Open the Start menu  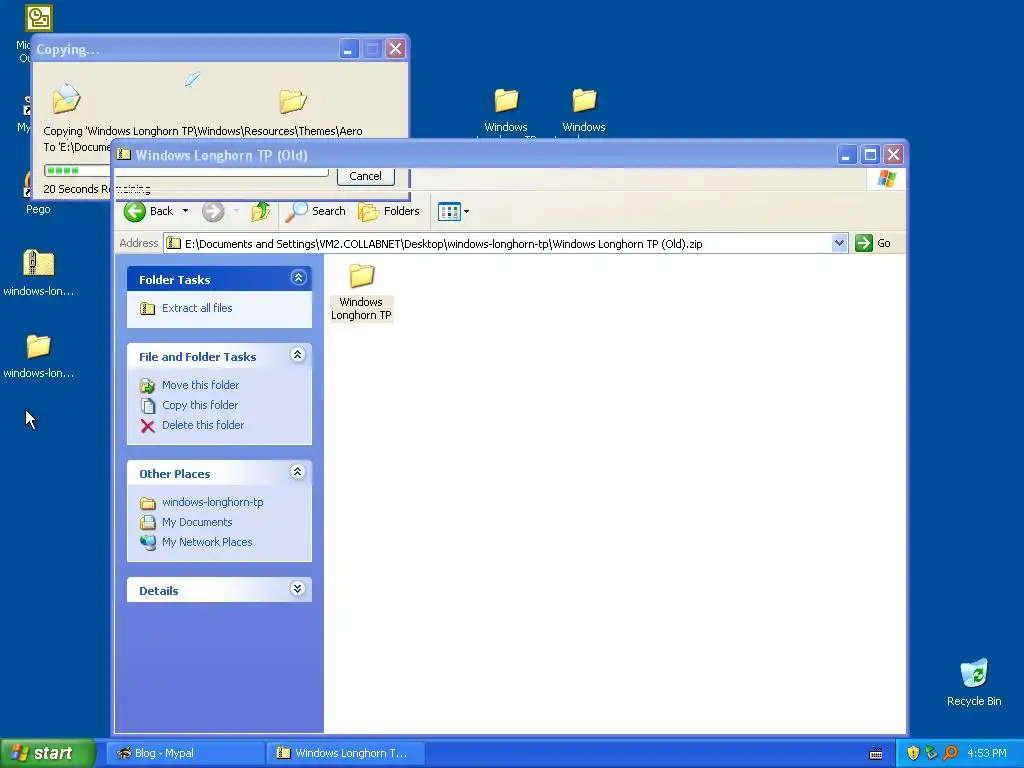48,753
